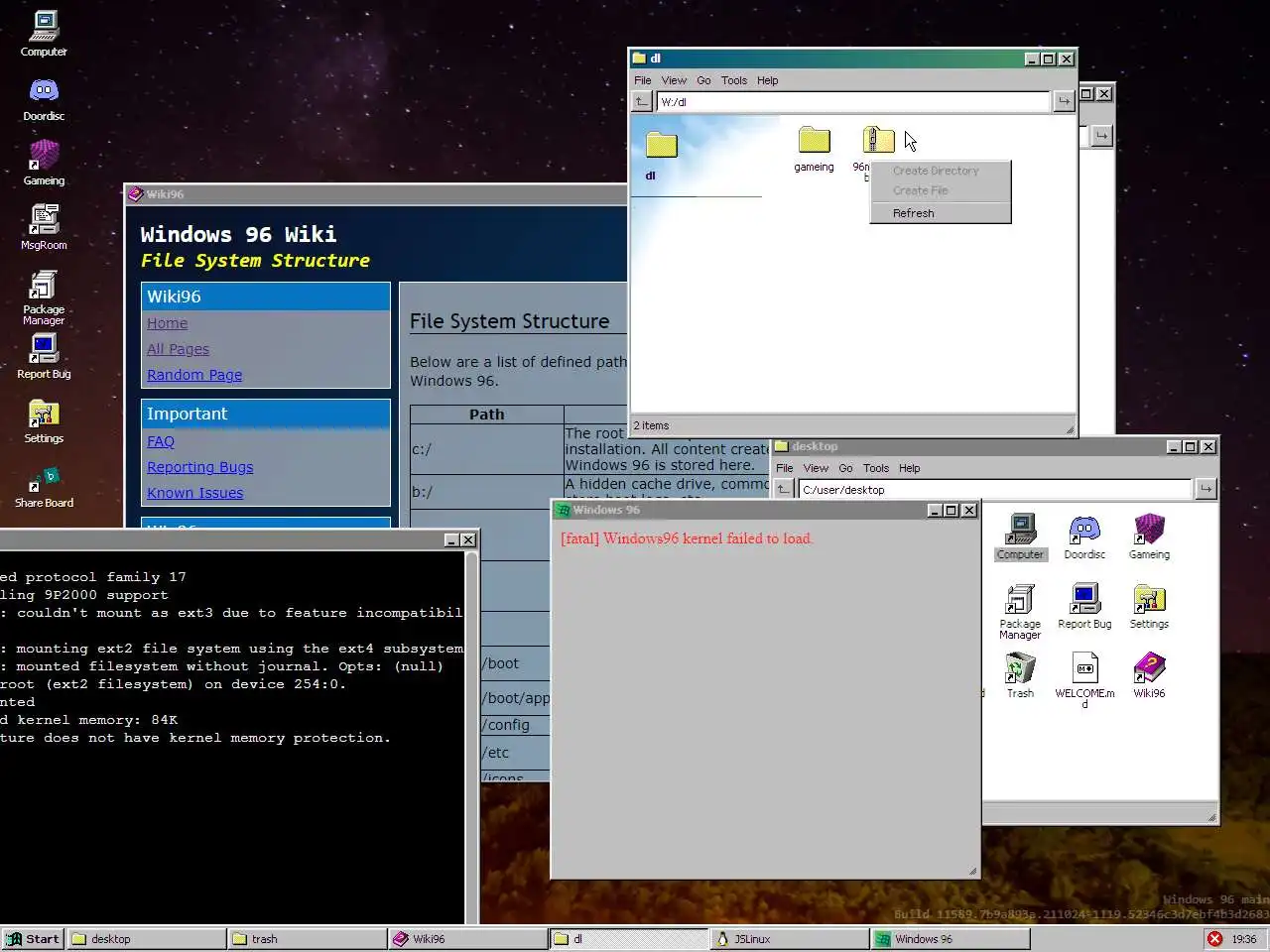Open the Go menu in the dl window
Image resolution: width=1270 pixels, height=952 pixels.
703,80
